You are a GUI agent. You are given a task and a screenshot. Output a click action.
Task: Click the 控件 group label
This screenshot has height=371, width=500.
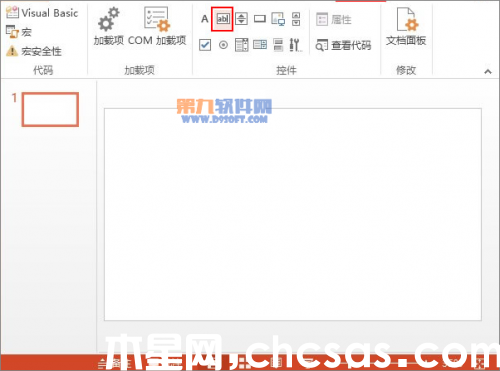(x=286, y=70)
